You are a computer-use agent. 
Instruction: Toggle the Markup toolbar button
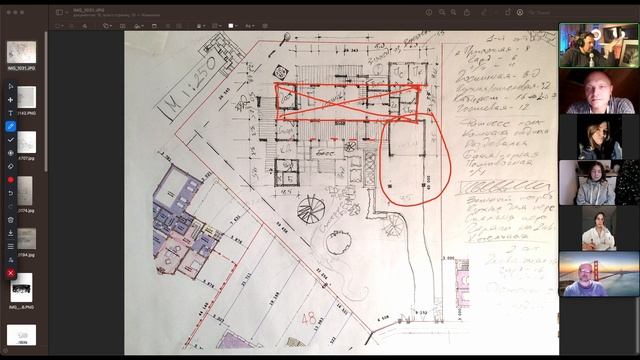coord(520,12)
